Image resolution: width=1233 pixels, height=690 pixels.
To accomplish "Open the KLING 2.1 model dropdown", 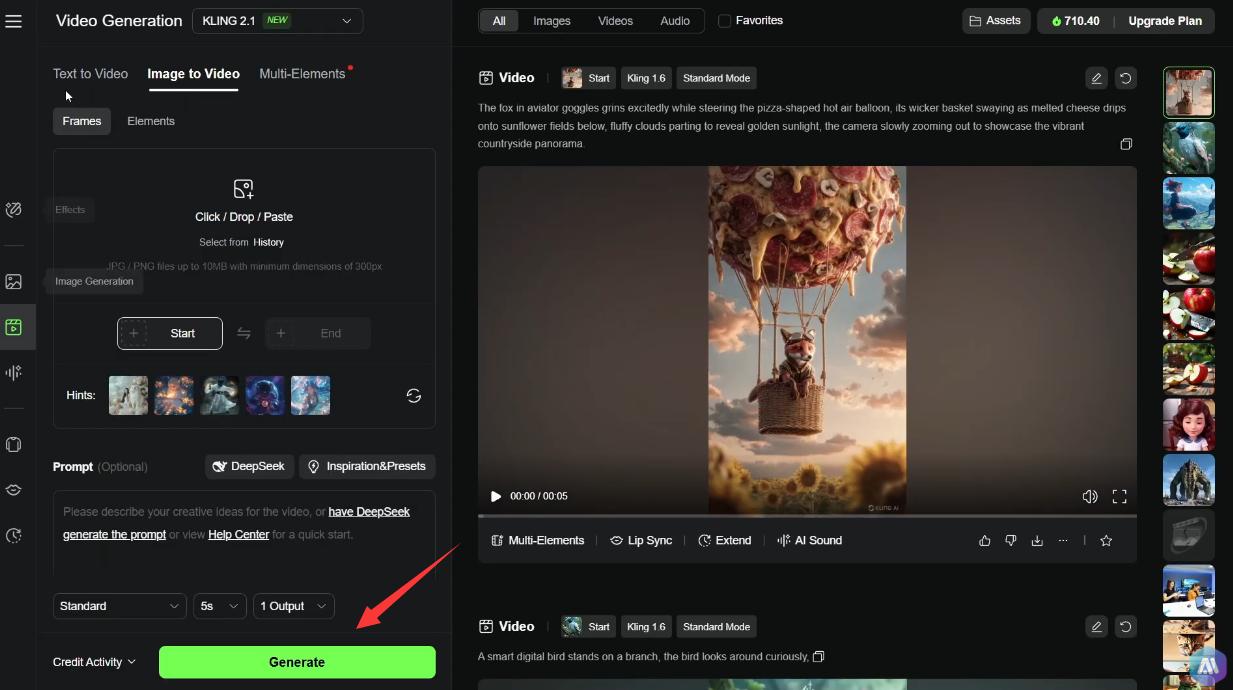I will (277, 21).
